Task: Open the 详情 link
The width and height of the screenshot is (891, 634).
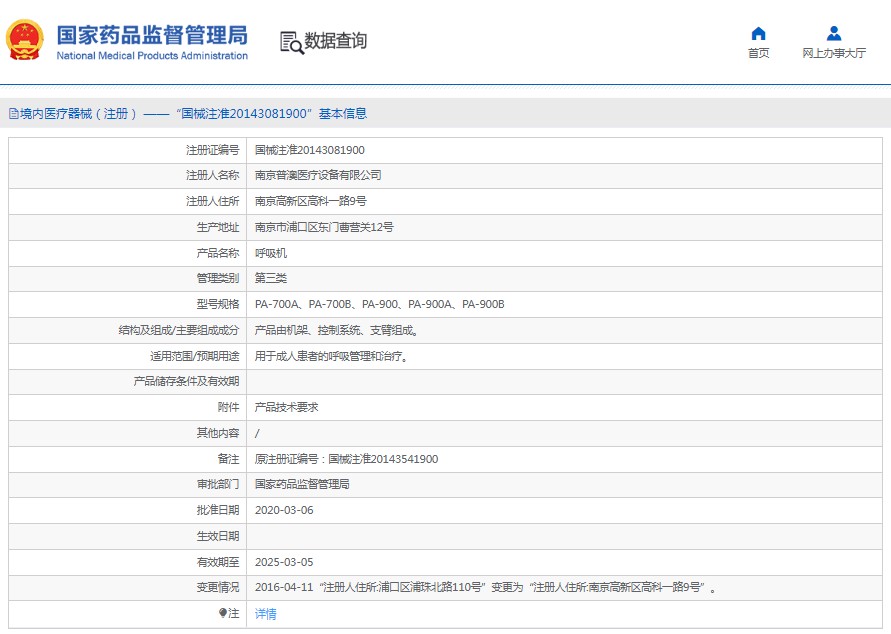Action: (x=266, y=614)
